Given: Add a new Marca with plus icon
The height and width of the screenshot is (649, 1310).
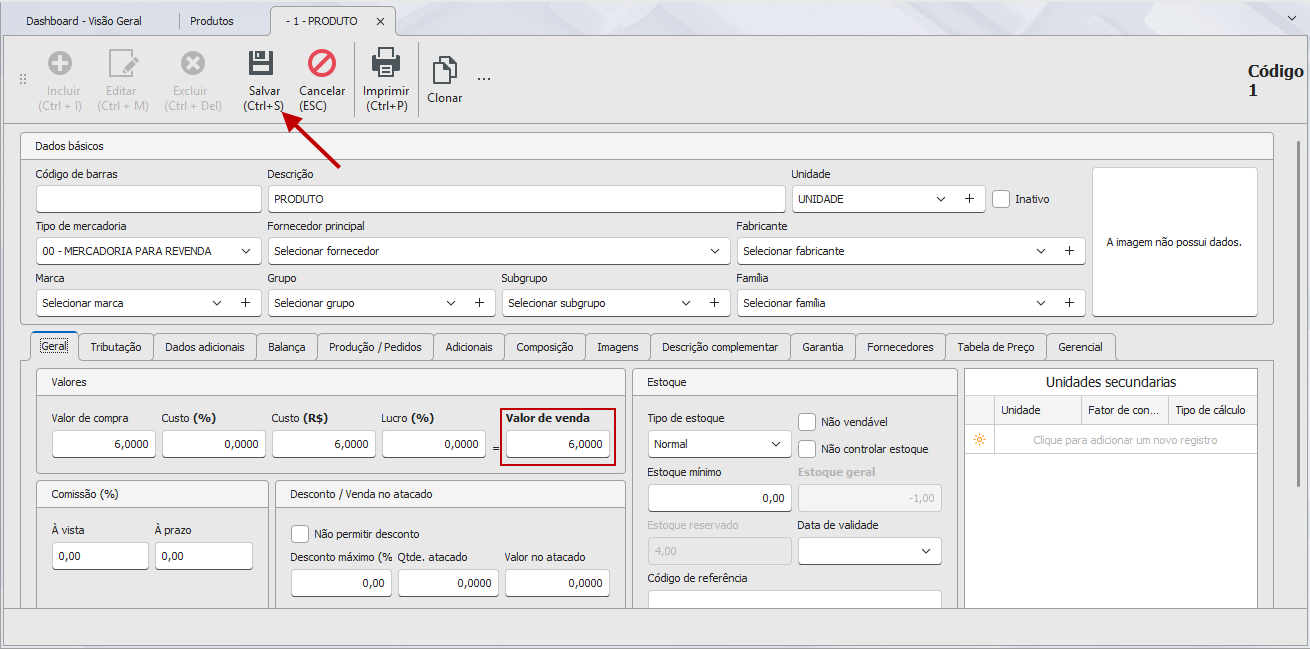Looking at the screenshot, I should click(x=246, y=303).
